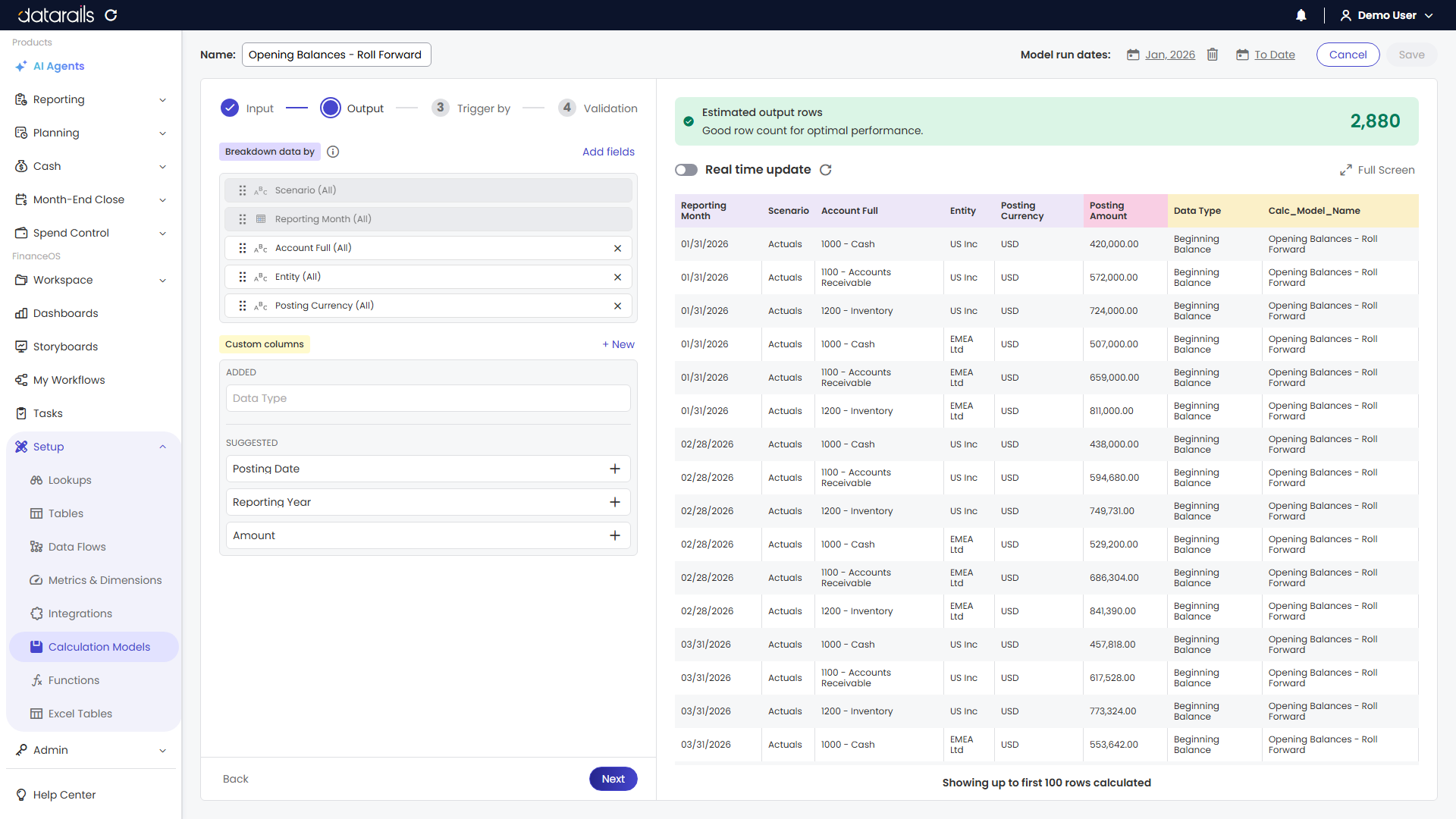Viewport: 1456px width, 819px height.
Task: Open the Add fields link
Action: 608,152
